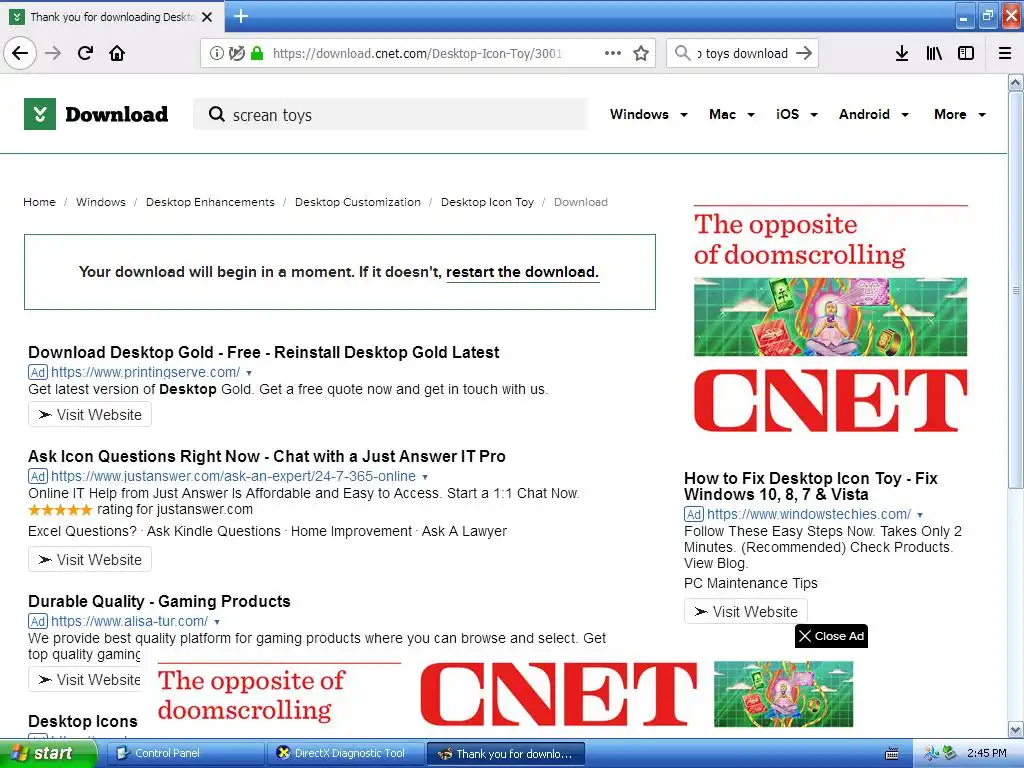Open ad options arrow next to alisa-tur.com
1024x768 pixels.
pyautogui.click(x=217, y=622)
